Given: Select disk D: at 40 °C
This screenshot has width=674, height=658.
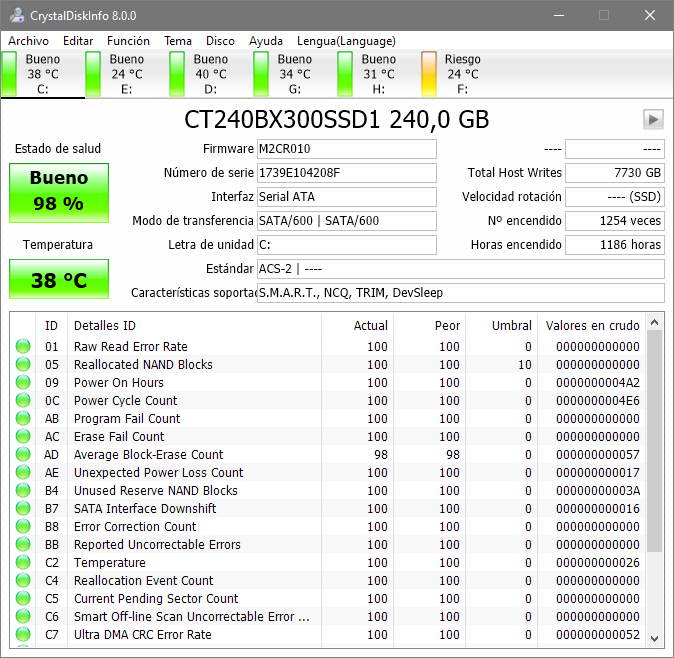Looking at the screenshot, I should click(211, 74).
